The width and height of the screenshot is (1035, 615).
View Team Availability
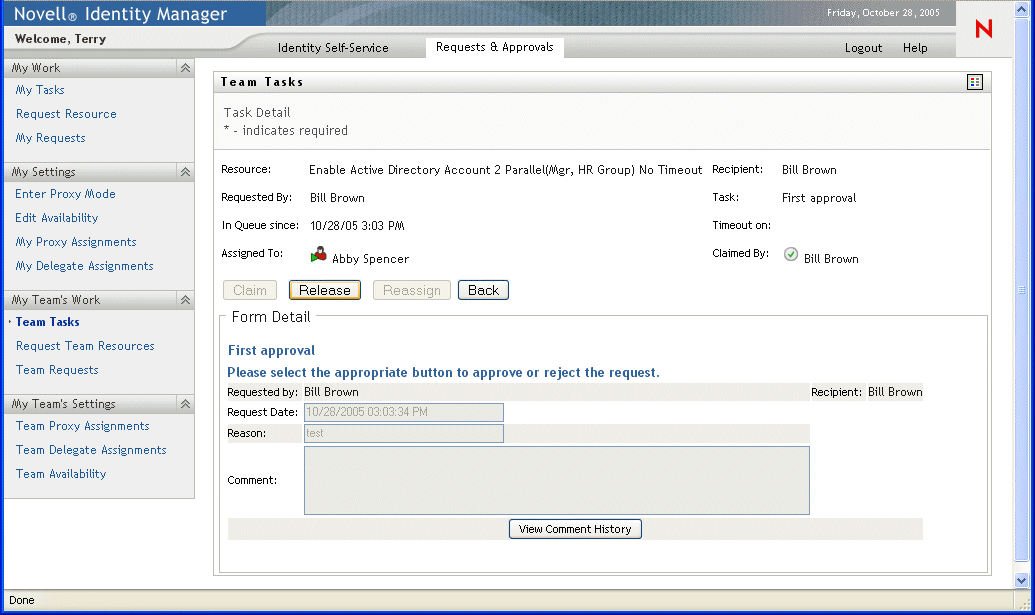point(61,474)
